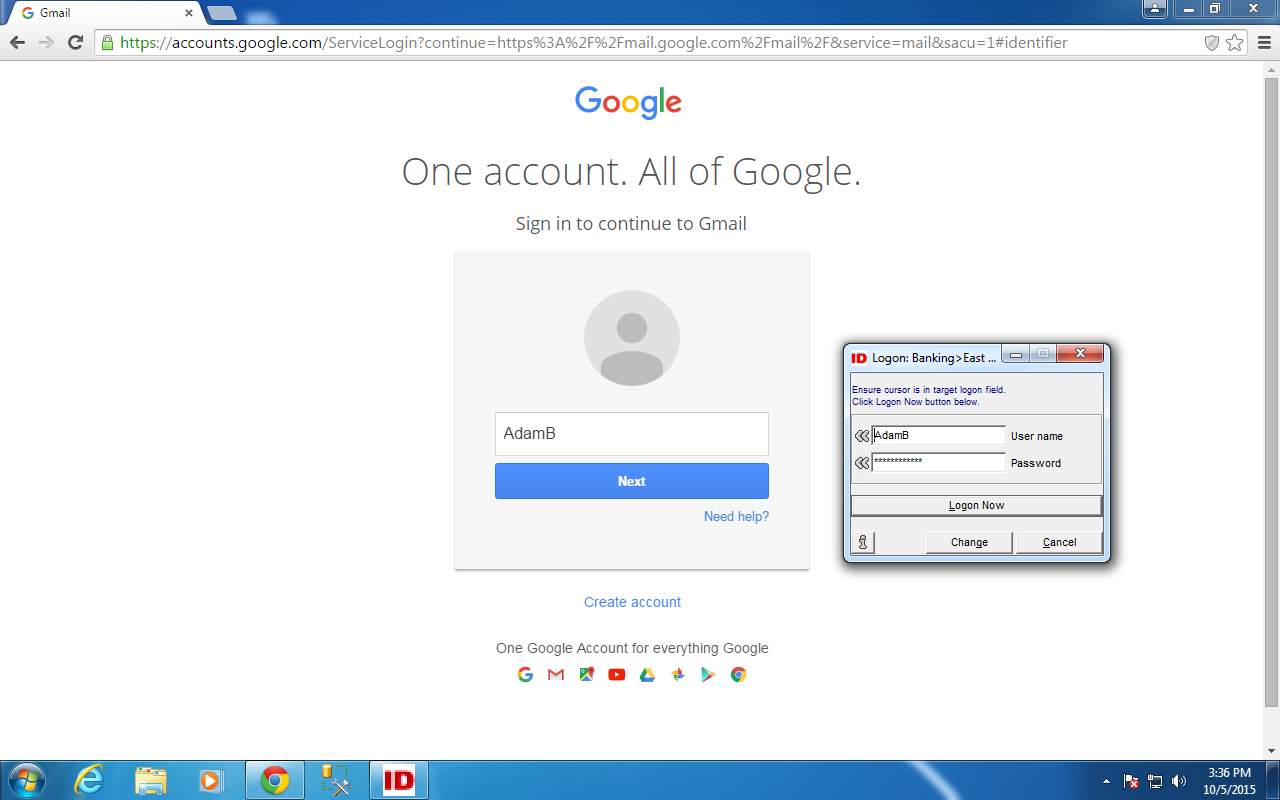Reload the page with refresh icon
Image resolution: width=1280 pixels, height=800 pixels.
tap(75, 42)
